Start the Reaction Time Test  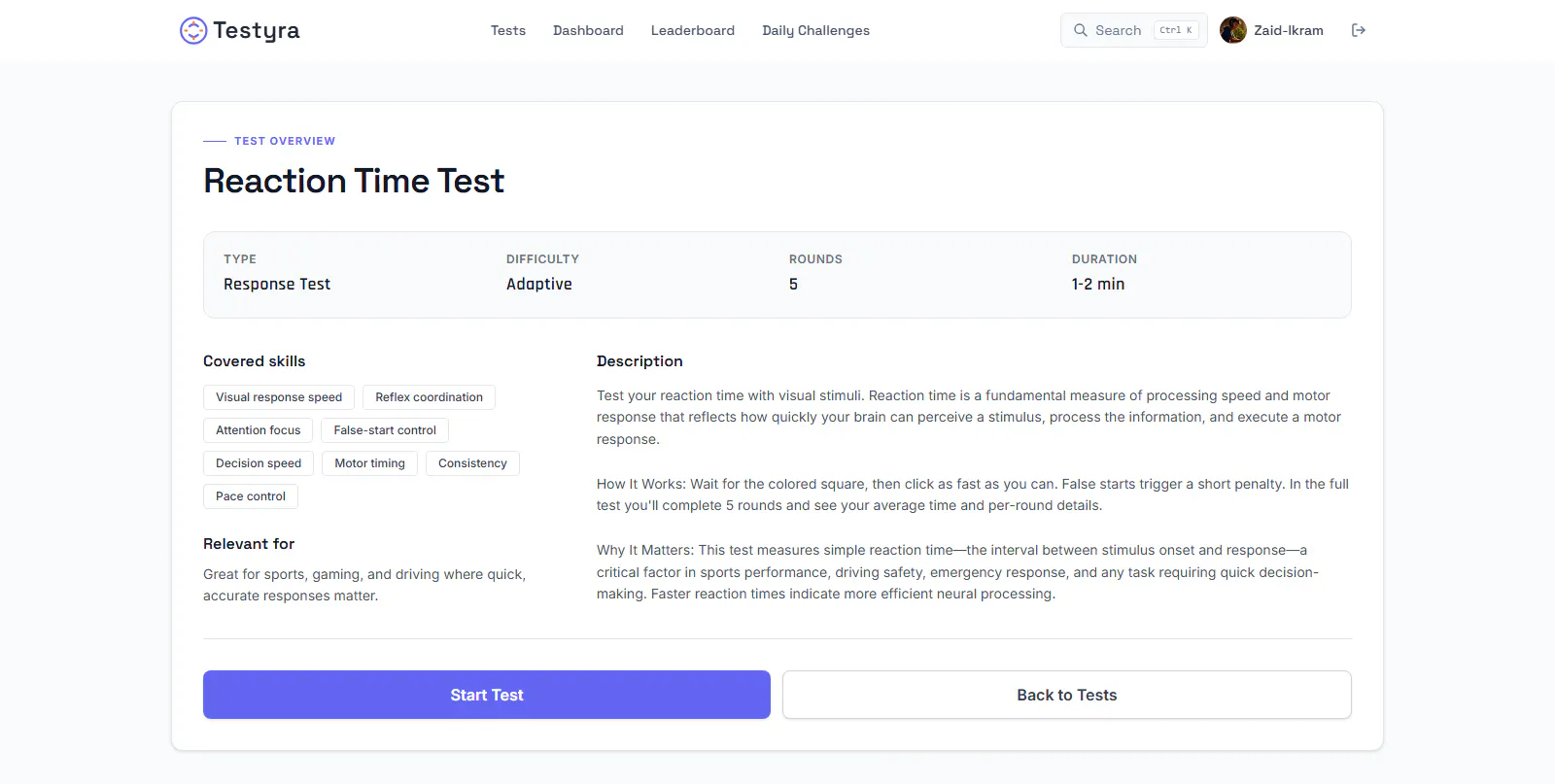[487, 695]
